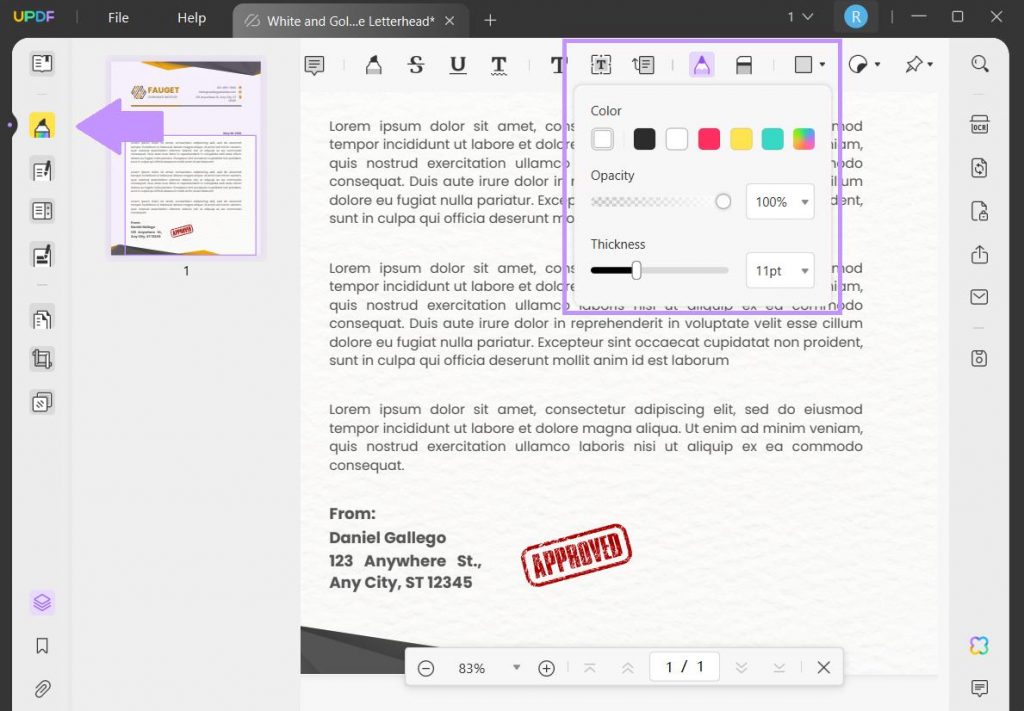
Task: Open the Shapes dropdown arrow
Action: pos(820,64)
